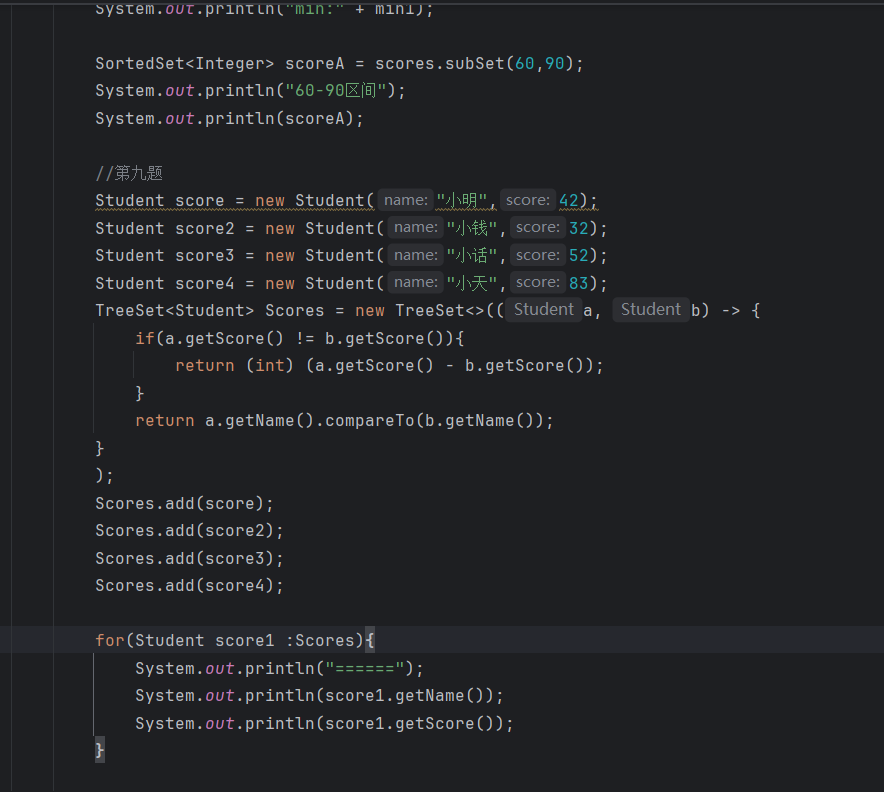Click the Scores.add(score3) statement
This screenshot has width=884, height=792.
[x=189, y=558]
